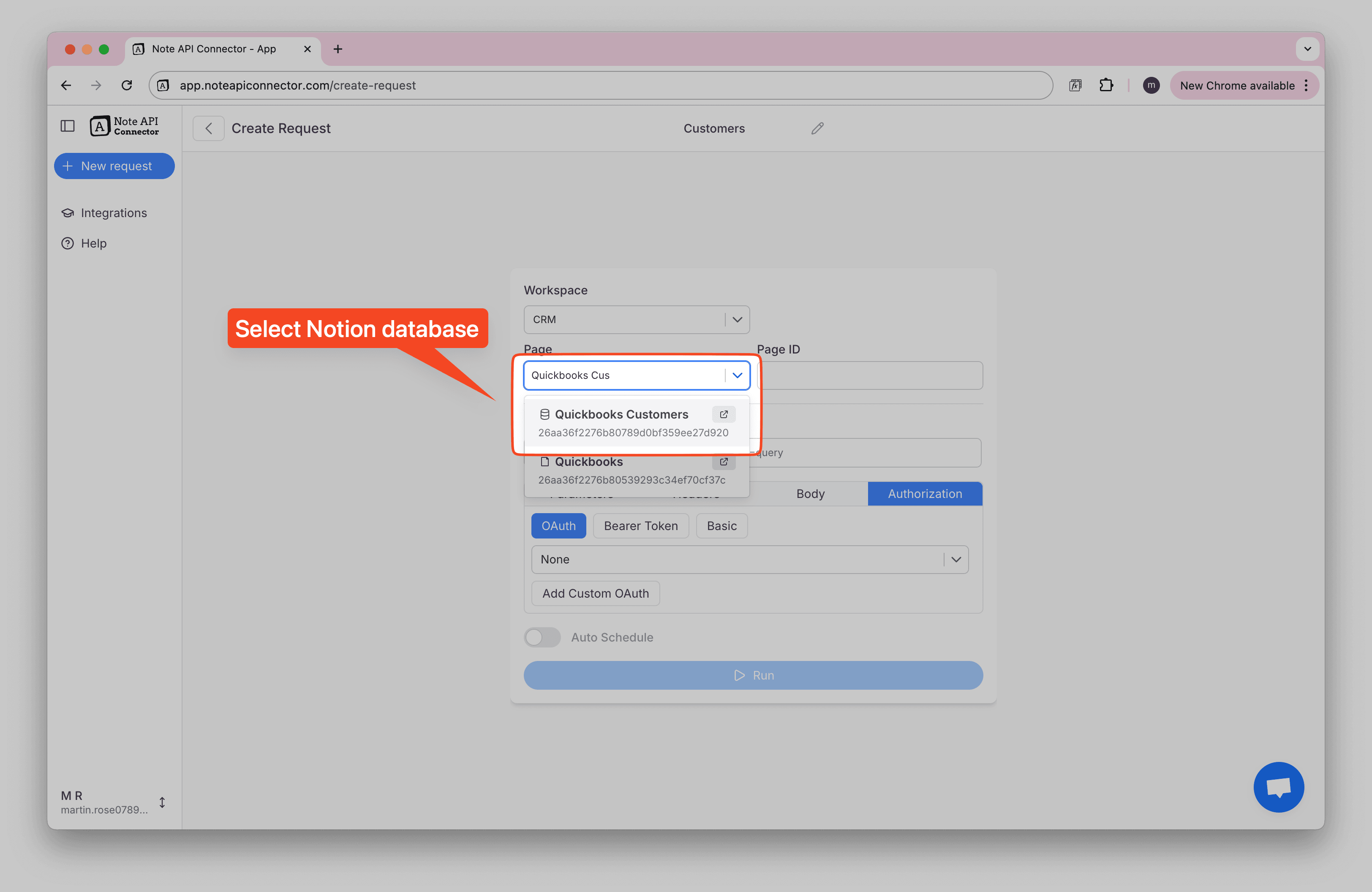This screenshot has height=892, width=1372.
Task: Click the browser forward arrow
Action: pyautogui.click(x=96, y=85)
